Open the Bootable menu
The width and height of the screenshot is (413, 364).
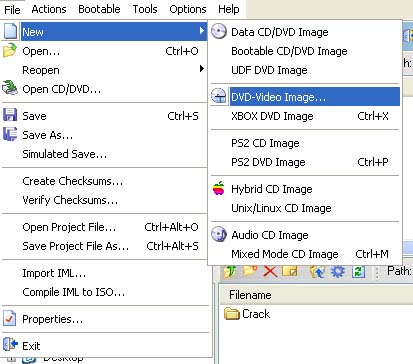coord(99,9)
